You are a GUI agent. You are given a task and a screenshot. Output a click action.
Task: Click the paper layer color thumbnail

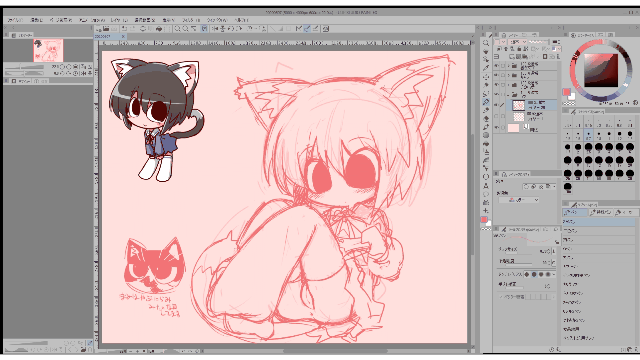pyautogui.click(x=513, y=128)
